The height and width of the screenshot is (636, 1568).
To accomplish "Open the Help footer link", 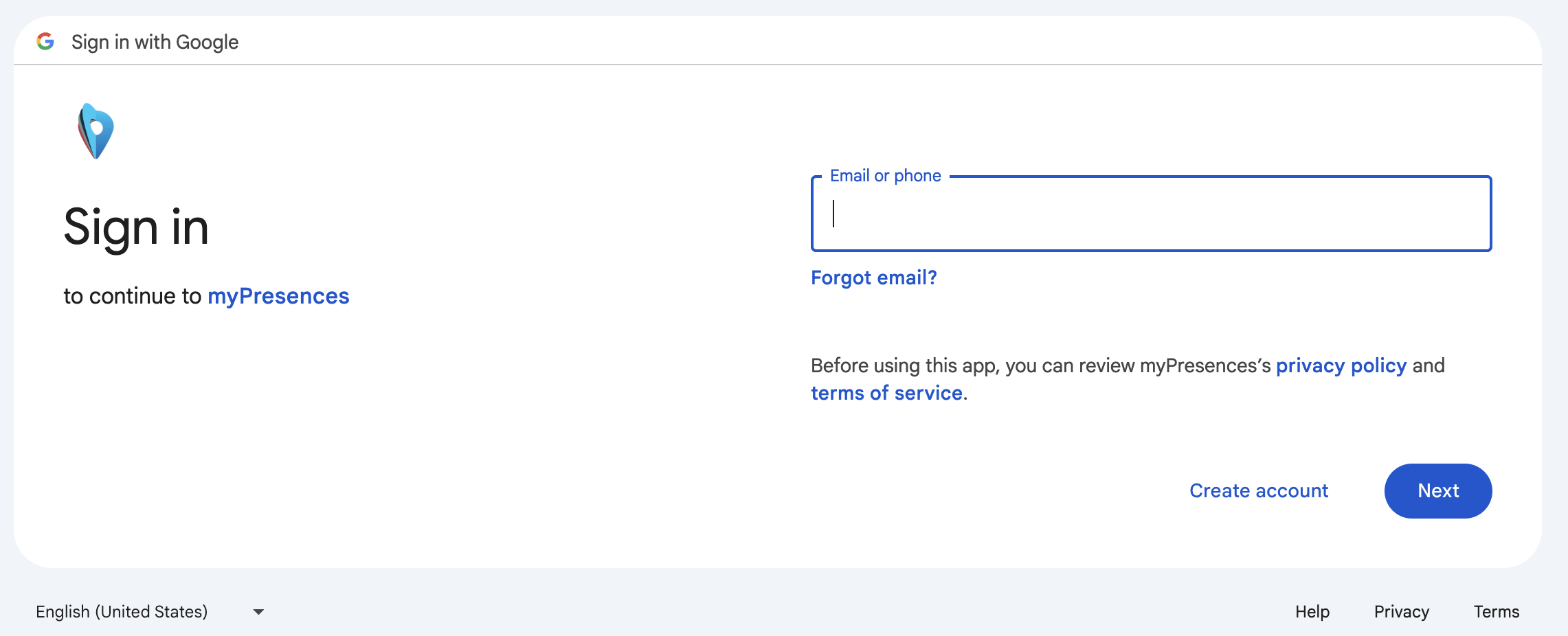I will coord(1312,611).
